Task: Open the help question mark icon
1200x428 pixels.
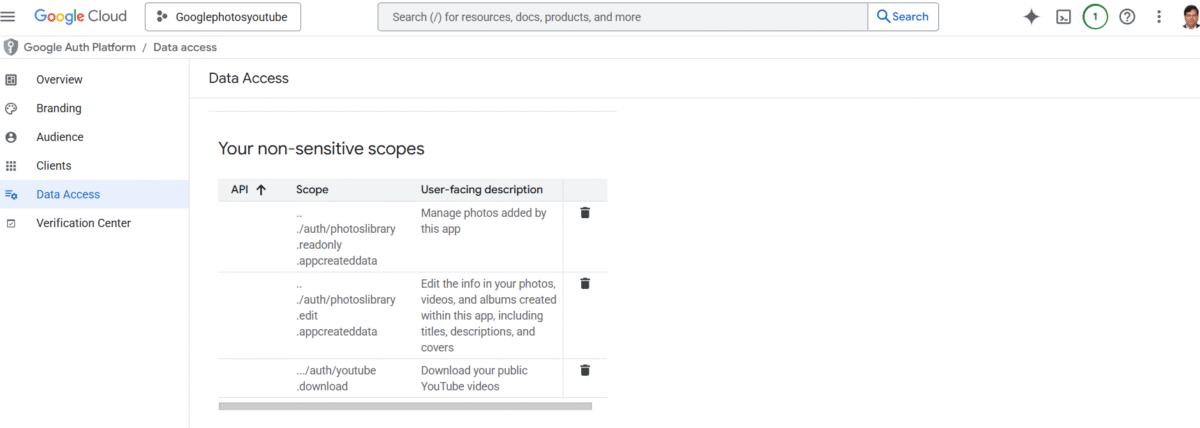Action: coord(1127,17)
